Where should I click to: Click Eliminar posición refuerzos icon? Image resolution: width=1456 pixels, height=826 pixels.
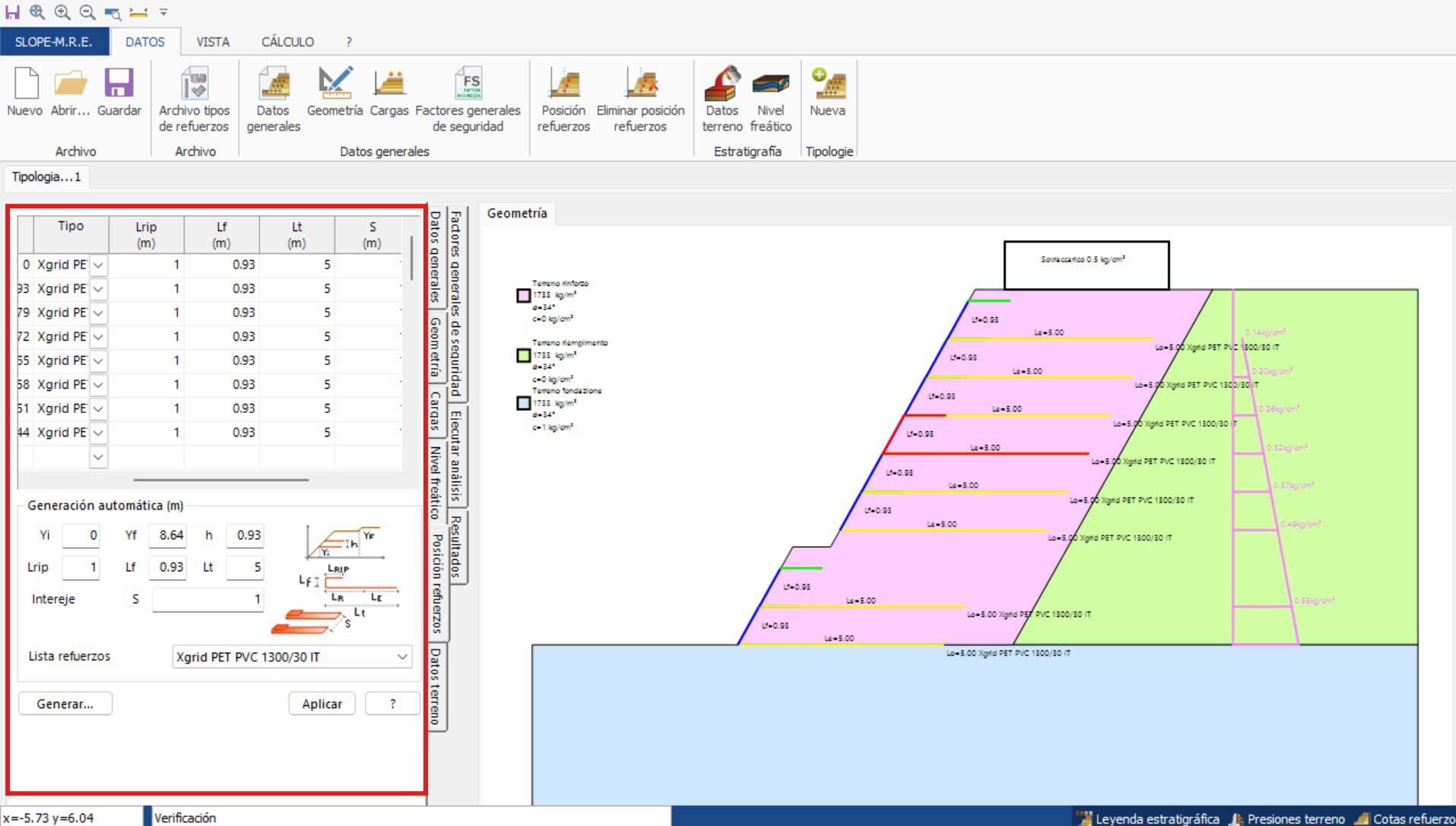[640, 85]
